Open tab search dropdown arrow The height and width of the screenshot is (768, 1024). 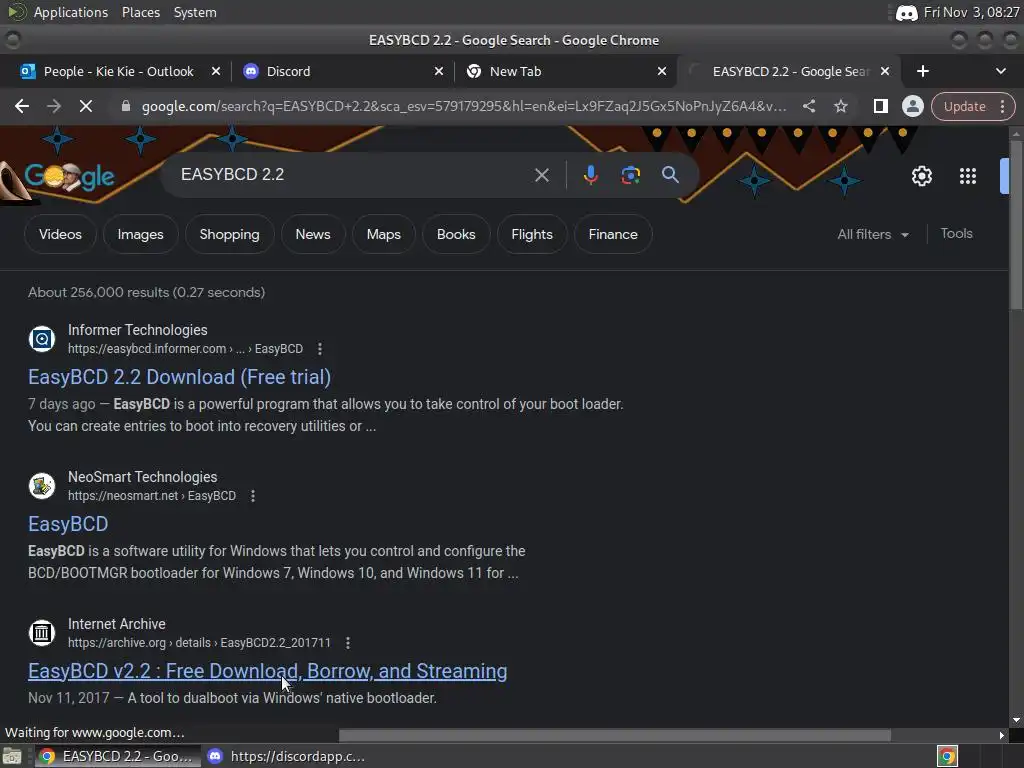pos(1000,71)
